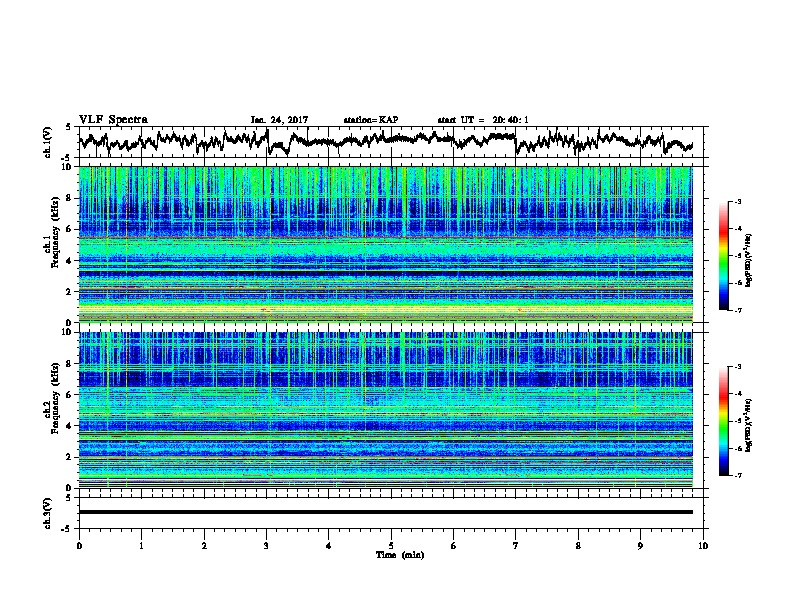The image size is (792, 612).
Task: Click time axis tick label "10"
Action: coord(703,545)
